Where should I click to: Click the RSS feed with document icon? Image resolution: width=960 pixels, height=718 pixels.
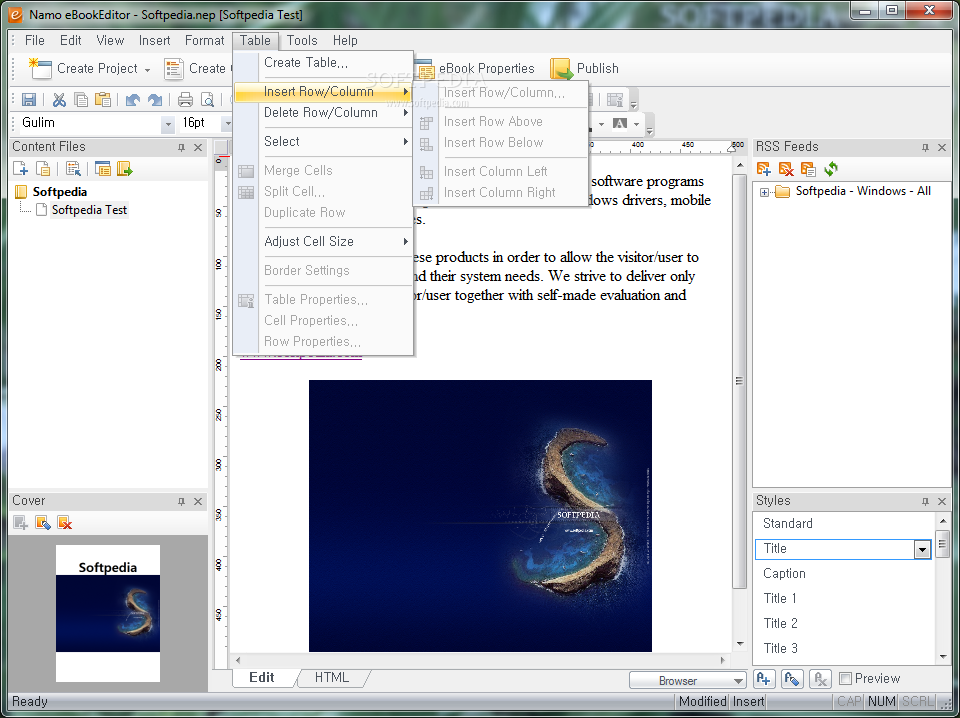point(808,169)
